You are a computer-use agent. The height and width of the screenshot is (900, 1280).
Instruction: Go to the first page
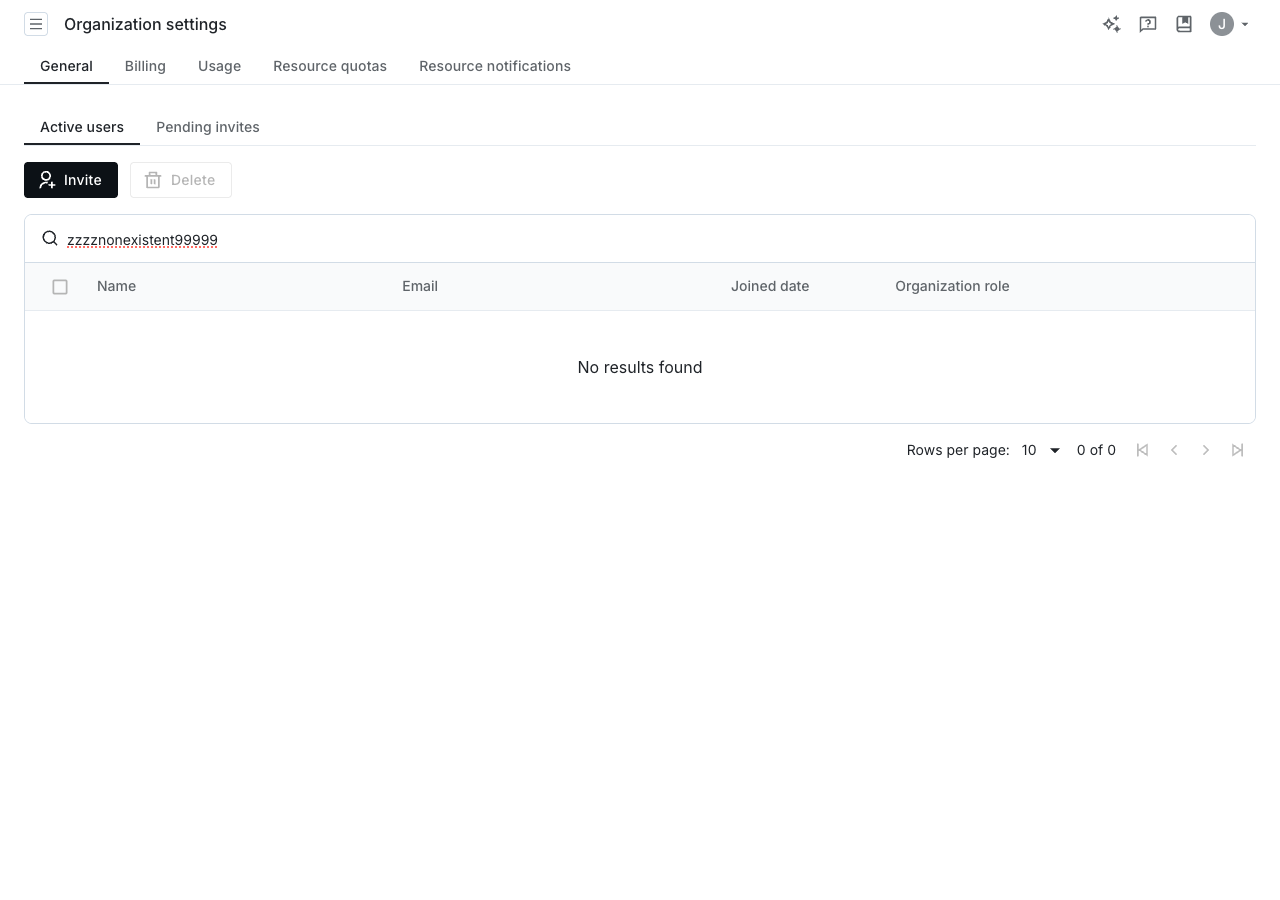click(x=1142, y=450)
